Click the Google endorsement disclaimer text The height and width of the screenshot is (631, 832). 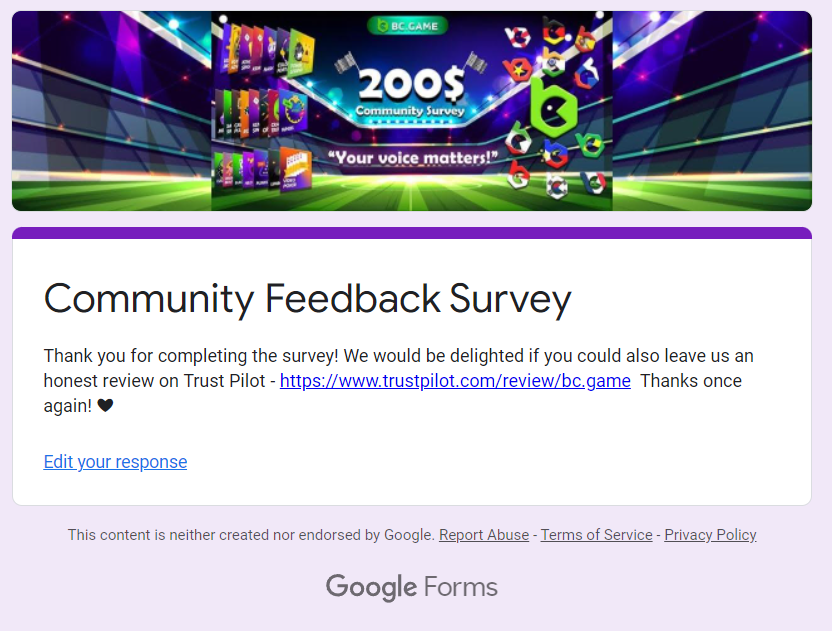click(251, 535)
